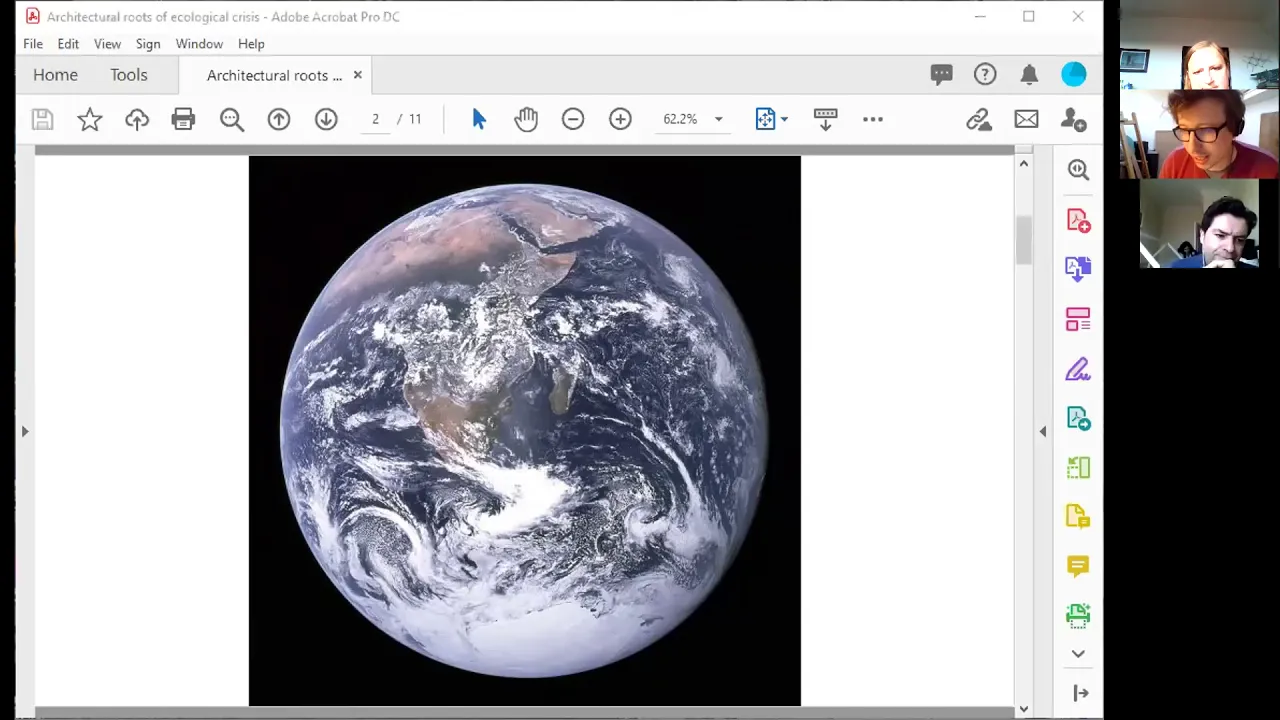Open the Edit menu
Viewport: 1280px width, 720px height.
coord(68,44)
